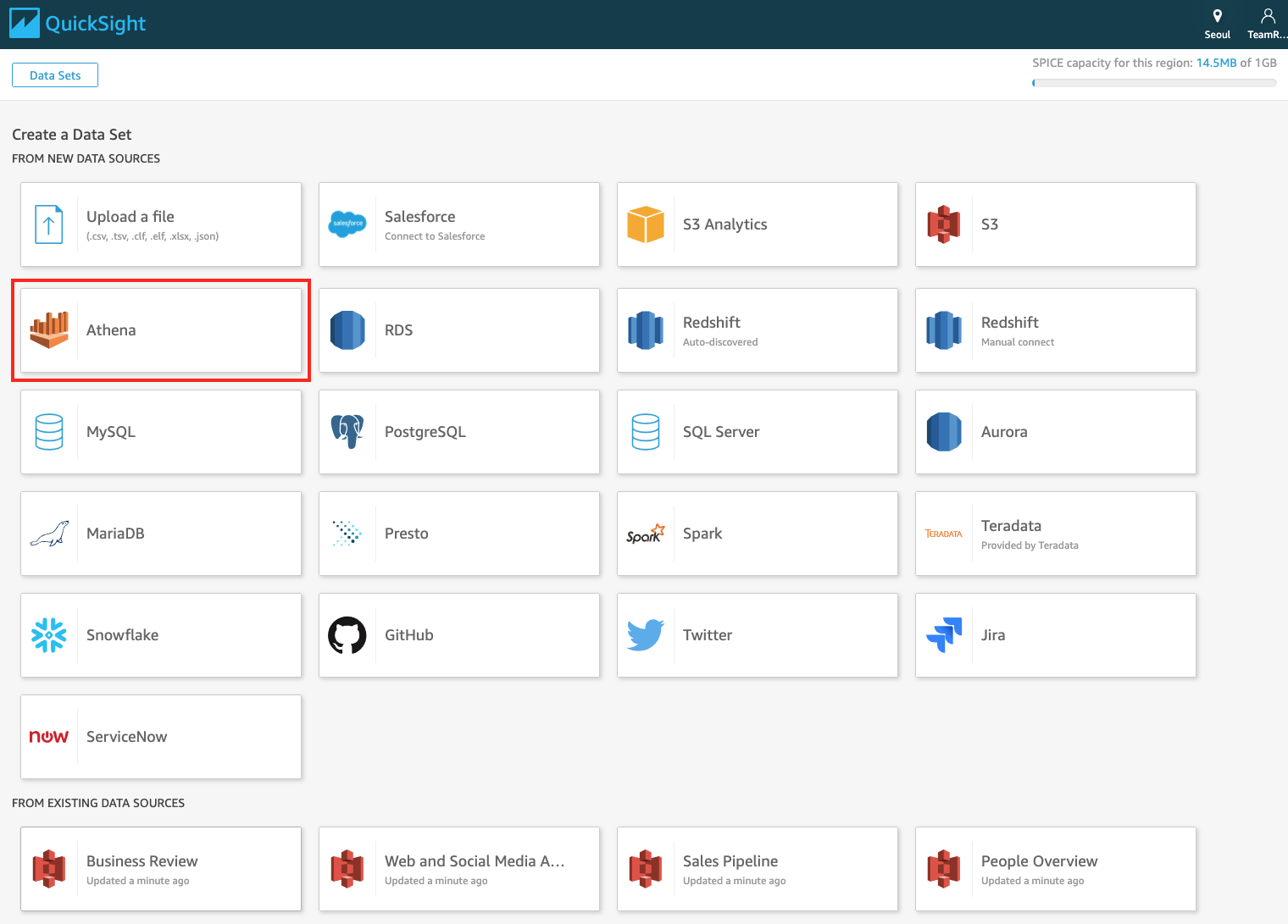Select the ServiceNow data source
Screen dimensions: 1288x924
[161, 737]
